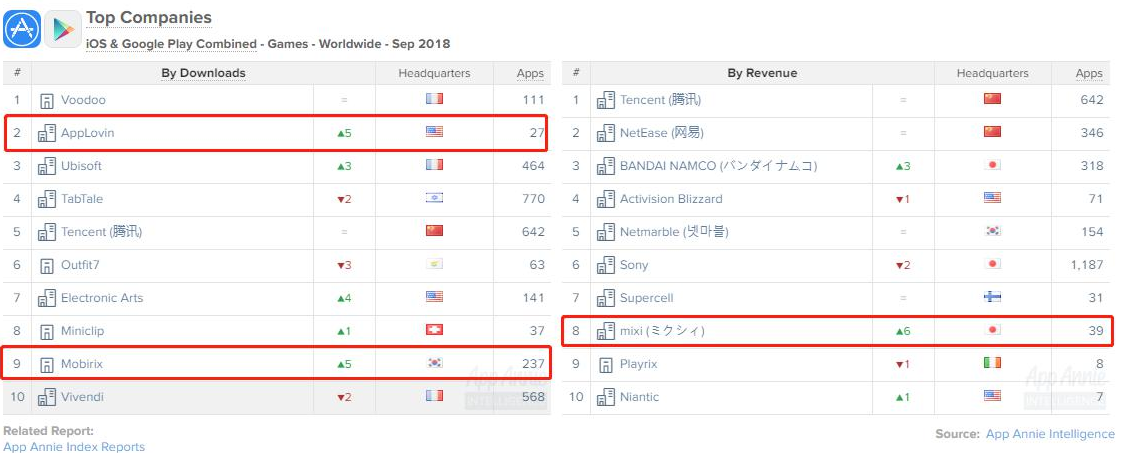1121x453 pixels.
Task: Click the iOS & Google Play Combined filter
Action: point(172,44)
